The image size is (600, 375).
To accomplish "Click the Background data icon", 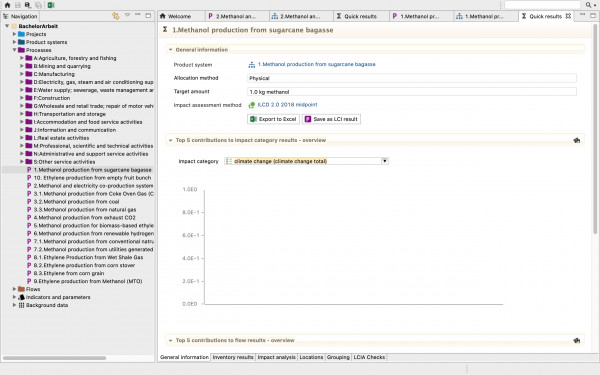I will 21,305.
